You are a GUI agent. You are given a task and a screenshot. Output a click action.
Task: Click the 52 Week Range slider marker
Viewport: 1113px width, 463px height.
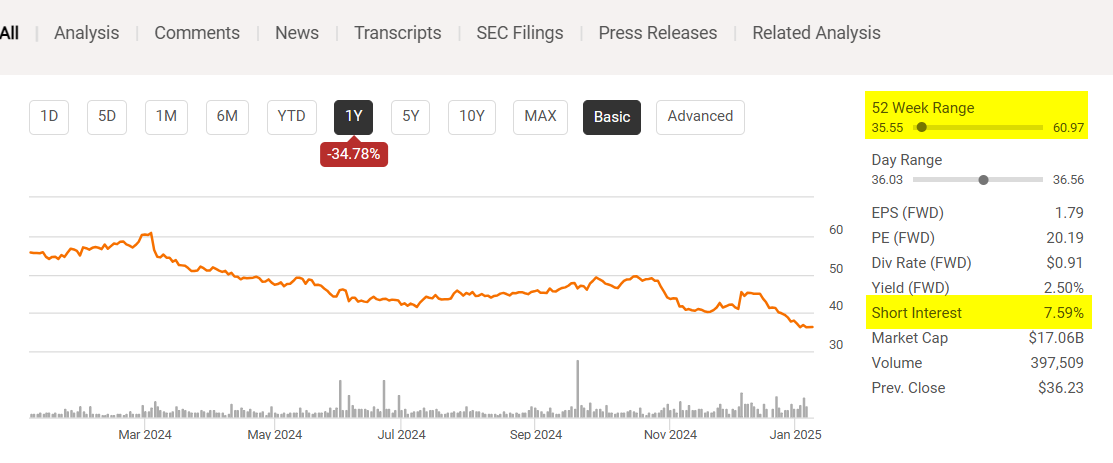pos(921,128)
